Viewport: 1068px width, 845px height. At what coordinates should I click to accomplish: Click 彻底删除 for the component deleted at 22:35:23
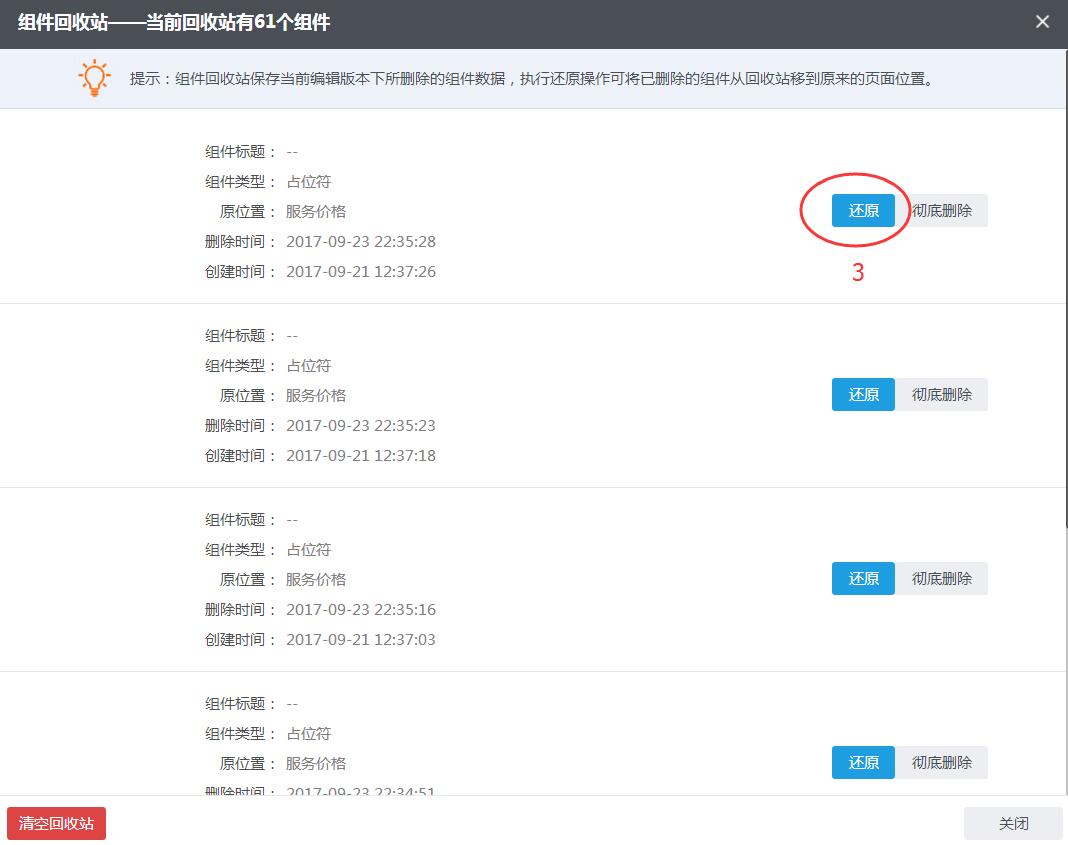tap(941, 395)
